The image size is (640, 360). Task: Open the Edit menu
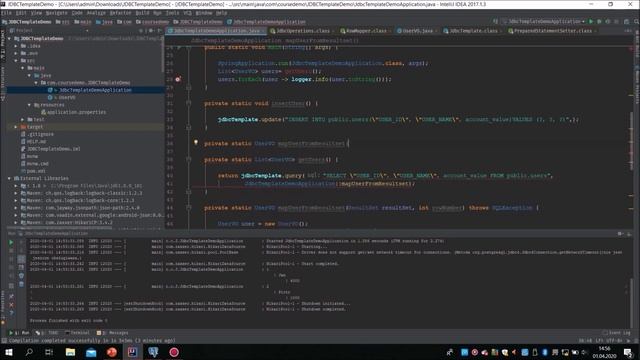(x=21, y=13)
